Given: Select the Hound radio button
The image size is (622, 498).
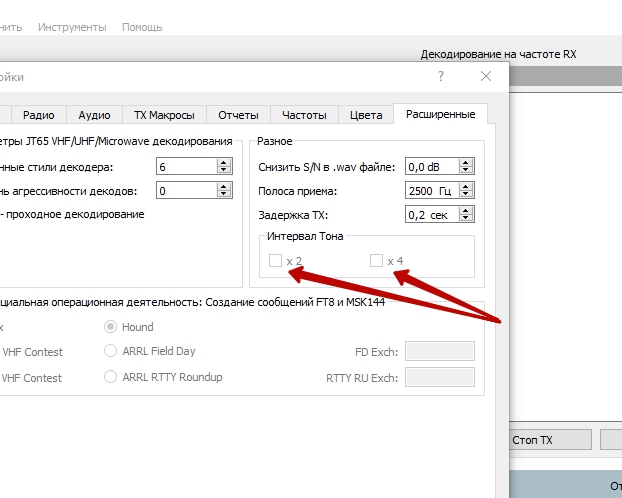Looking at the screenshot, I should point(111,327).
